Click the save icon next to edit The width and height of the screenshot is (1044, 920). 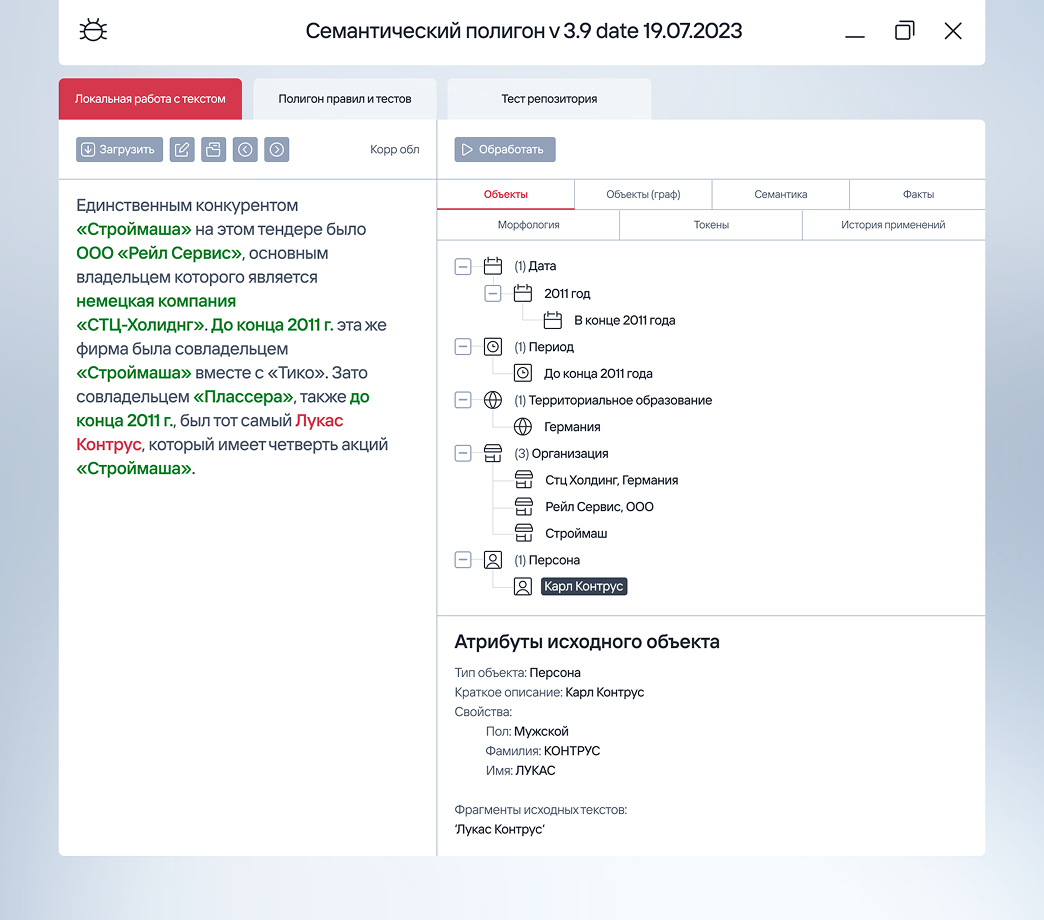pyautogui.click(x=213, y=150)
